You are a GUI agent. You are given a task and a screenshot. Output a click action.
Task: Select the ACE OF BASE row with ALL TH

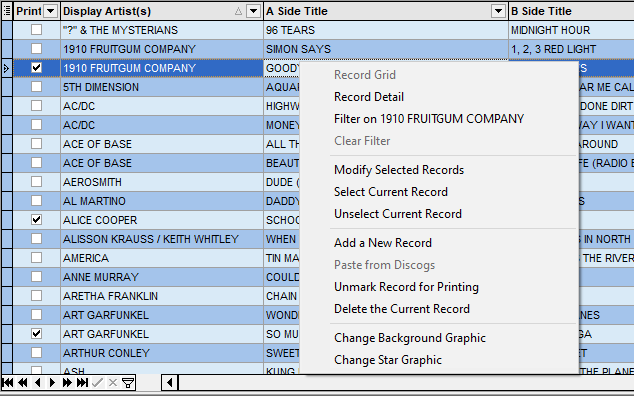[x=162, y=144]
